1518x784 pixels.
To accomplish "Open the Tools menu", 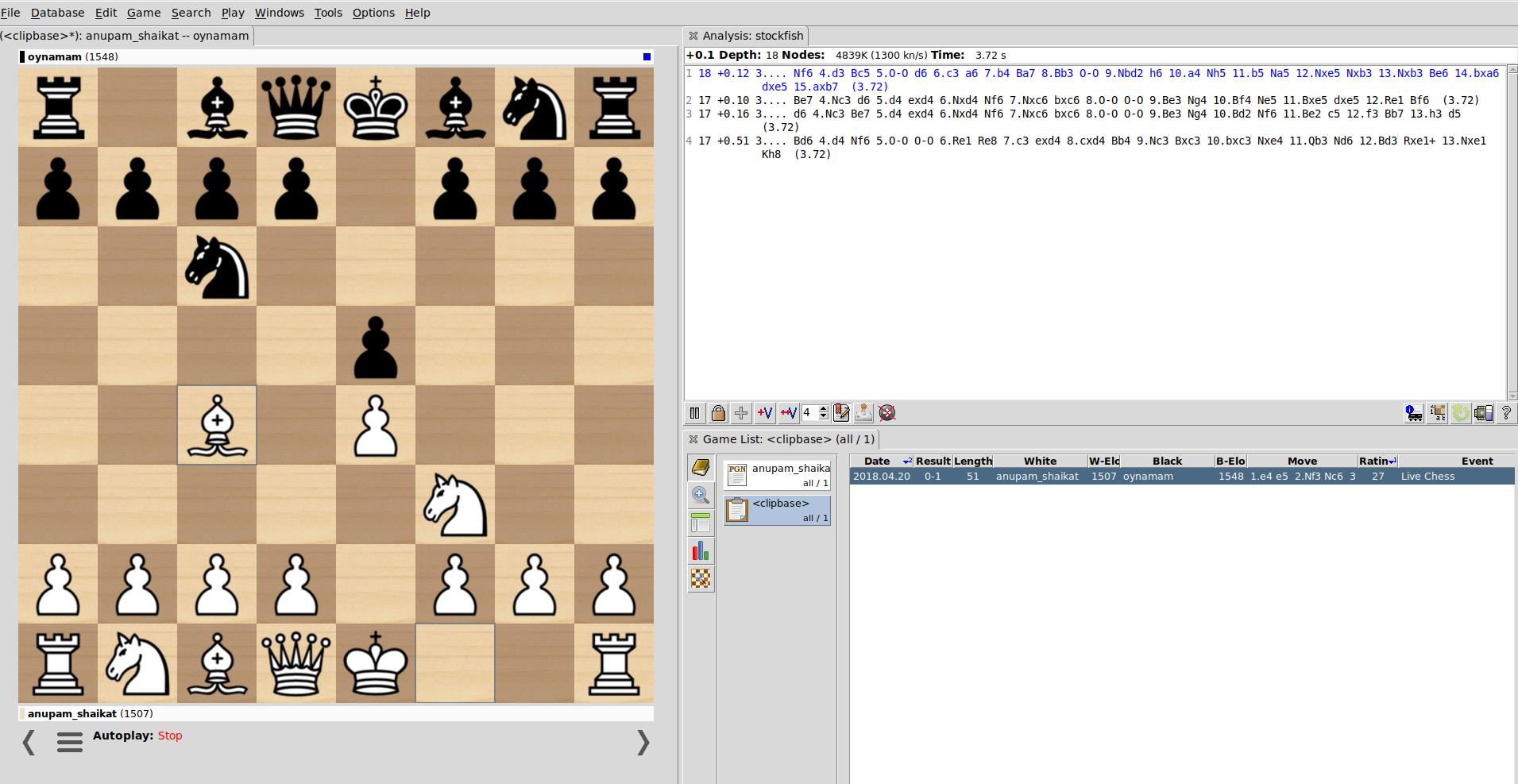I will [328, 13].
